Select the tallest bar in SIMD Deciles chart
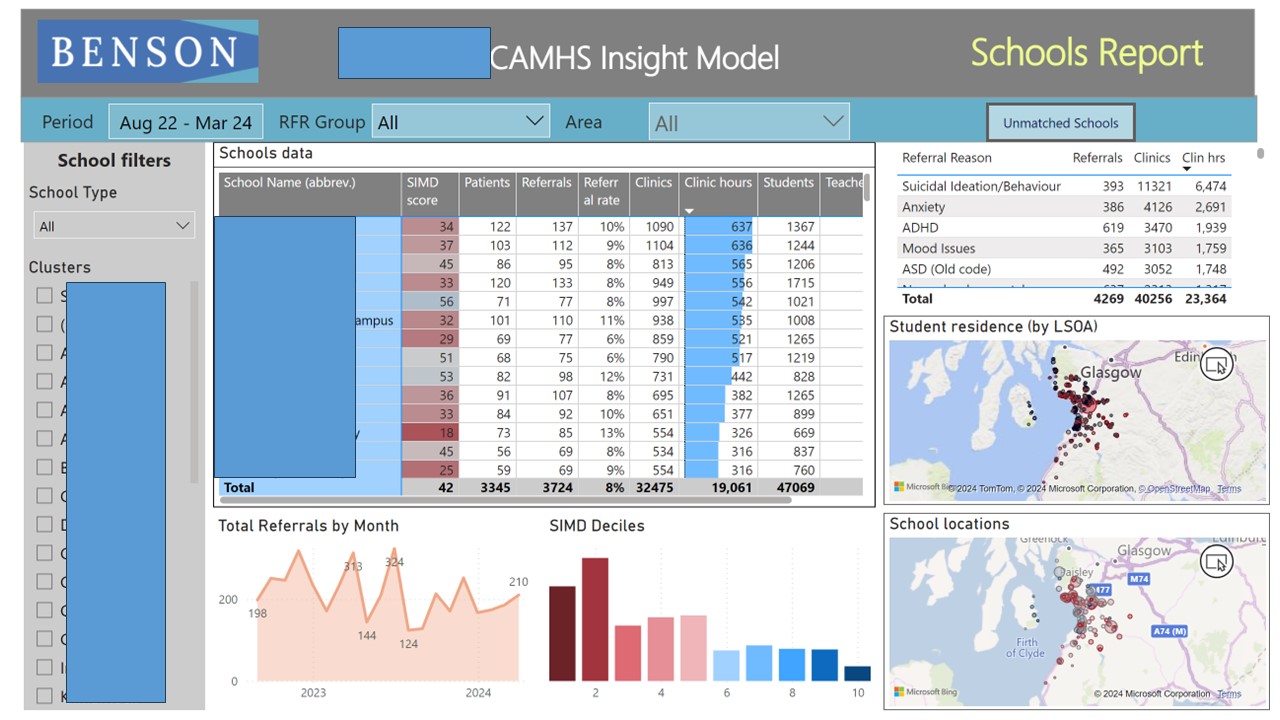 [x=595, y=619]
